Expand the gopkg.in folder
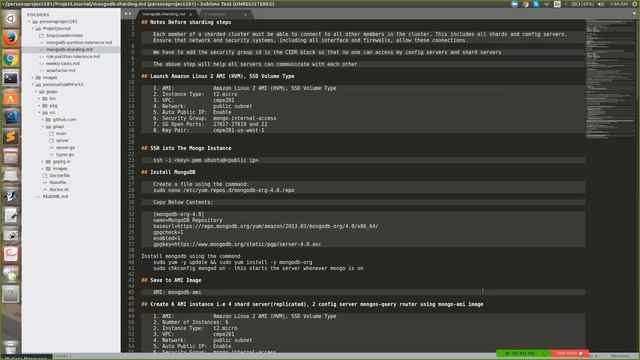 click(x=43, y=162)
